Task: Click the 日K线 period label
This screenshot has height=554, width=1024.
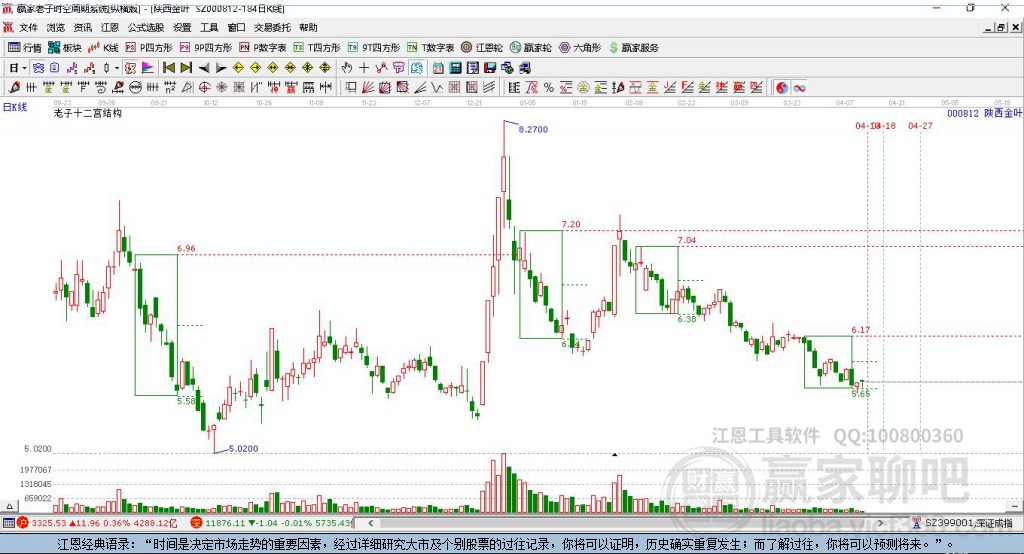Action: (x=15, y=107)
